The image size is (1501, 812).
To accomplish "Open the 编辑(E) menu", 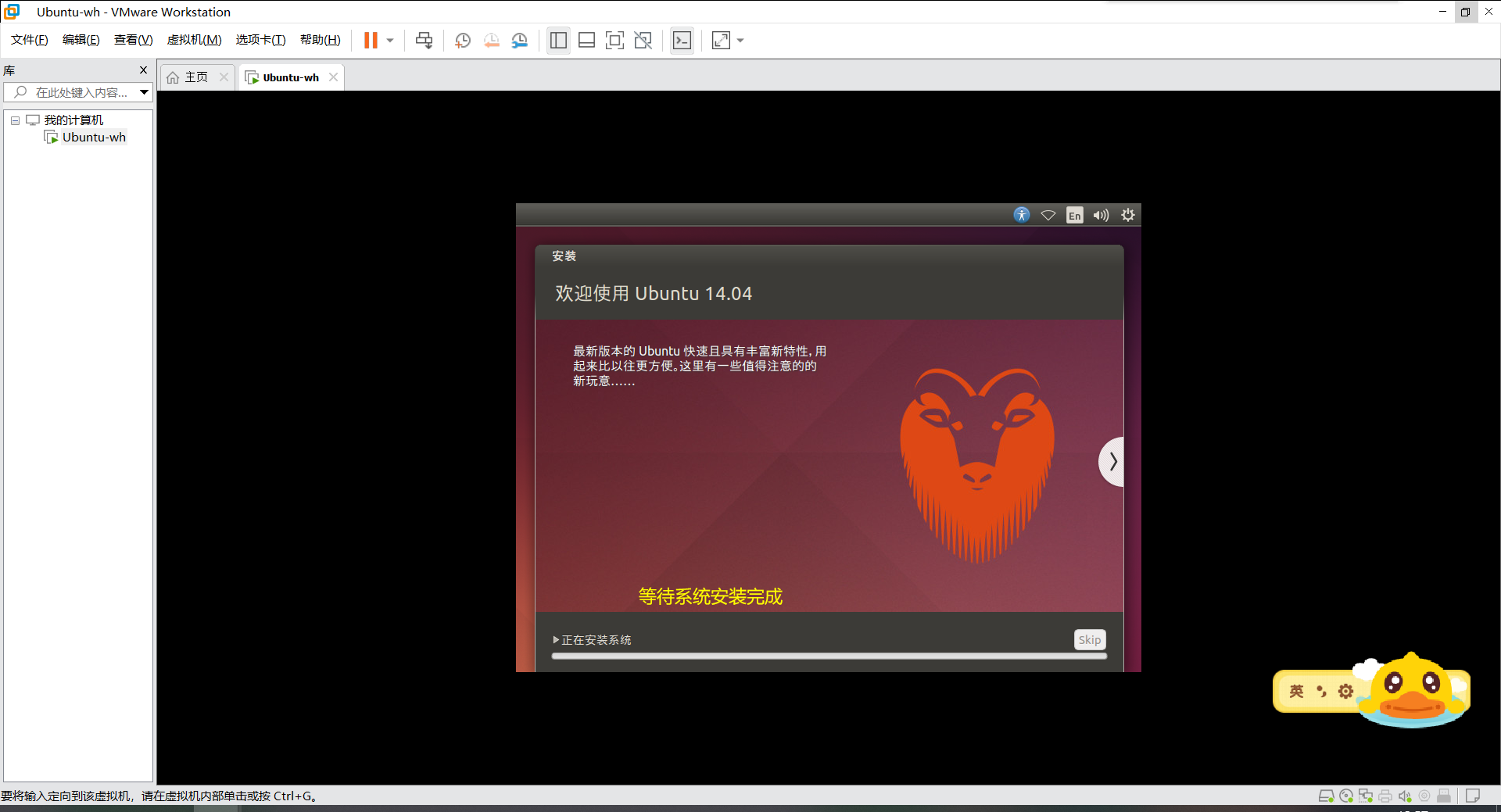I will 81,40.
